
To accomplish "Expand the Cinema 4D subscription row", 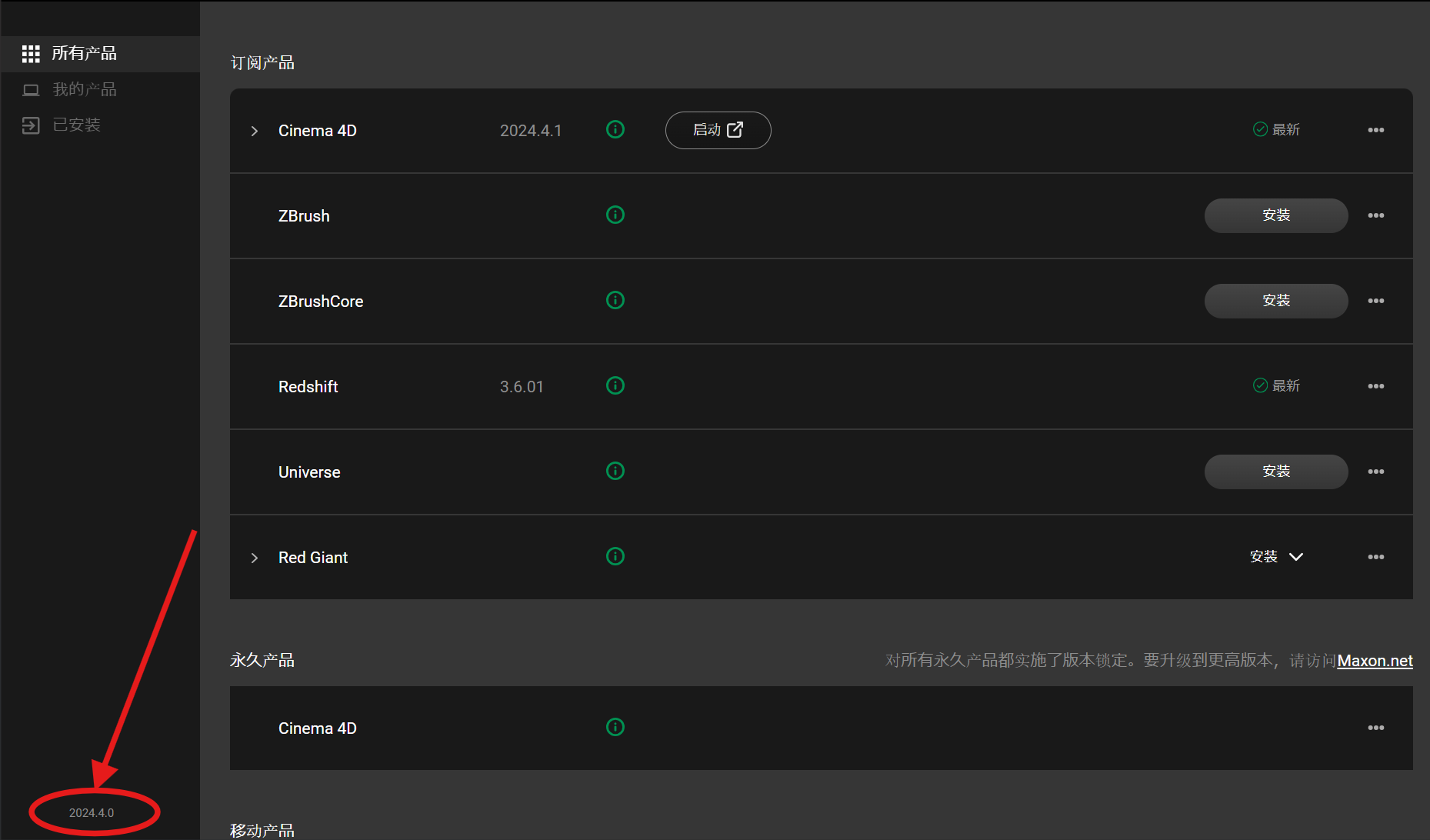I will click(x=255, y=131).
